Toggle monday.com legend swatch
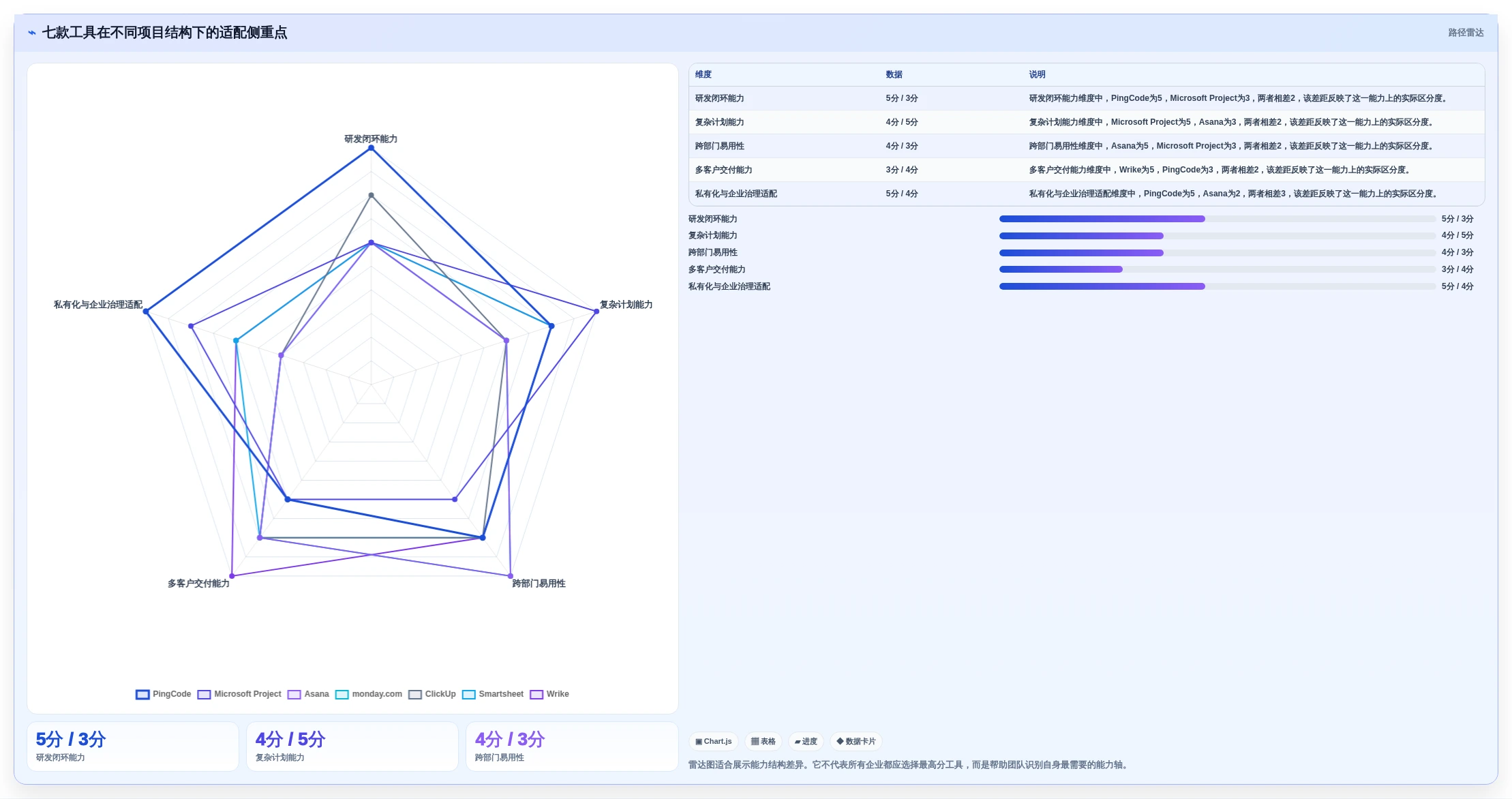The width and height of the screenshot is (1512, 799). pyautogui.click(x=342, y=695)
